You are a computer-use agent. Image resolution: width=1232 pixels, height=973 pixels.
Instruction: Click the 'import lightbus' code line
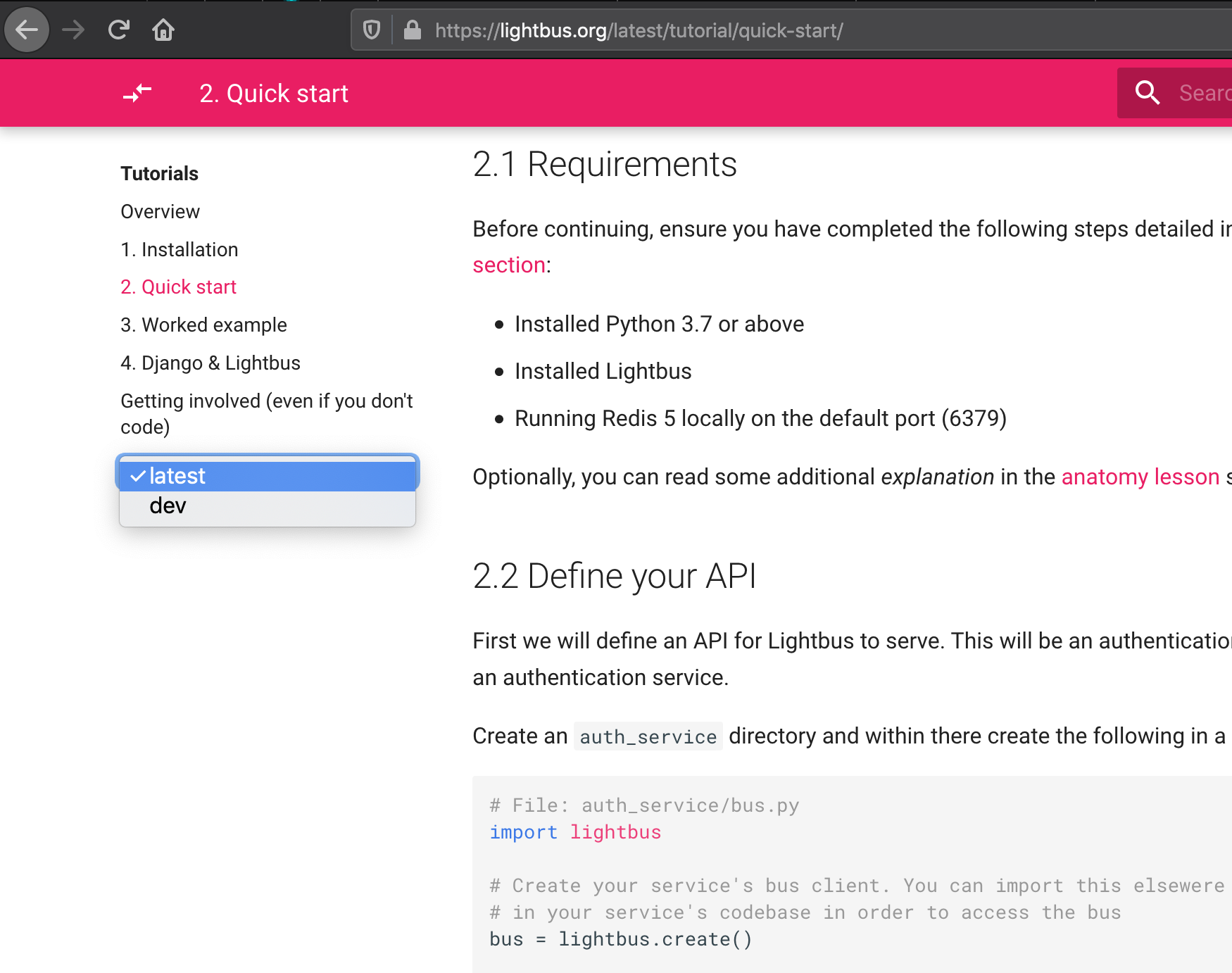[x=575, y=832]
